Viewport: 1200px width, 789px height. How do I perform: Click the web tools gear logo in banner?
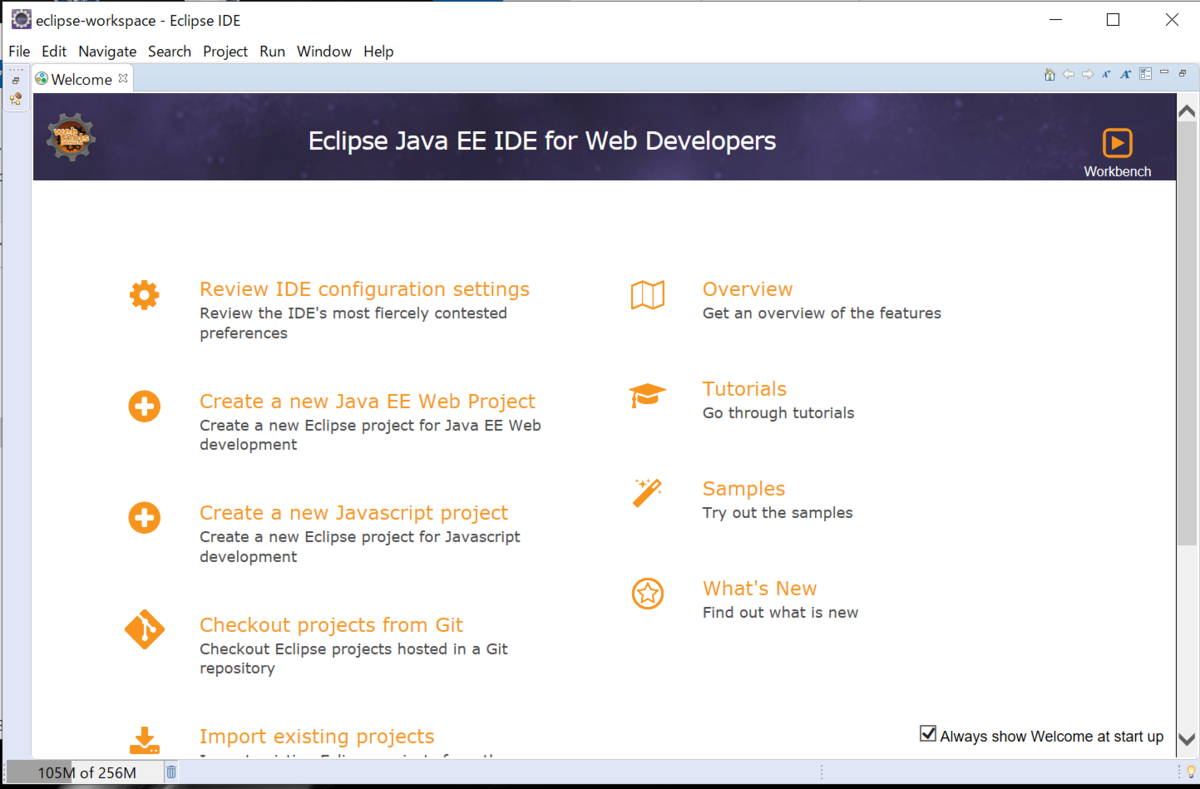pyautogui.click(x=70, y=138)
